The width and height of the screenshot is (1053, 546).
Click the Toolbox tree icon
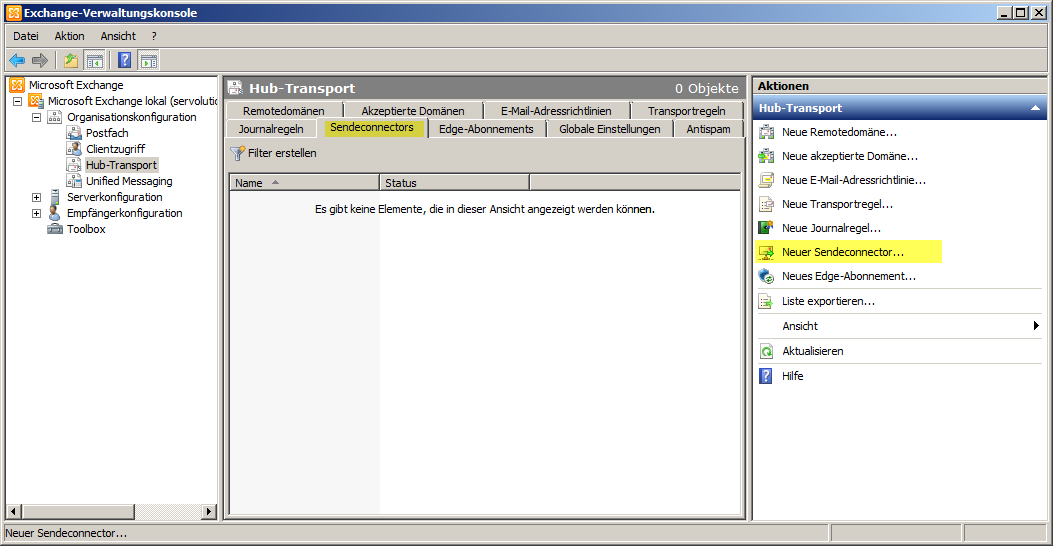(55, 229)
